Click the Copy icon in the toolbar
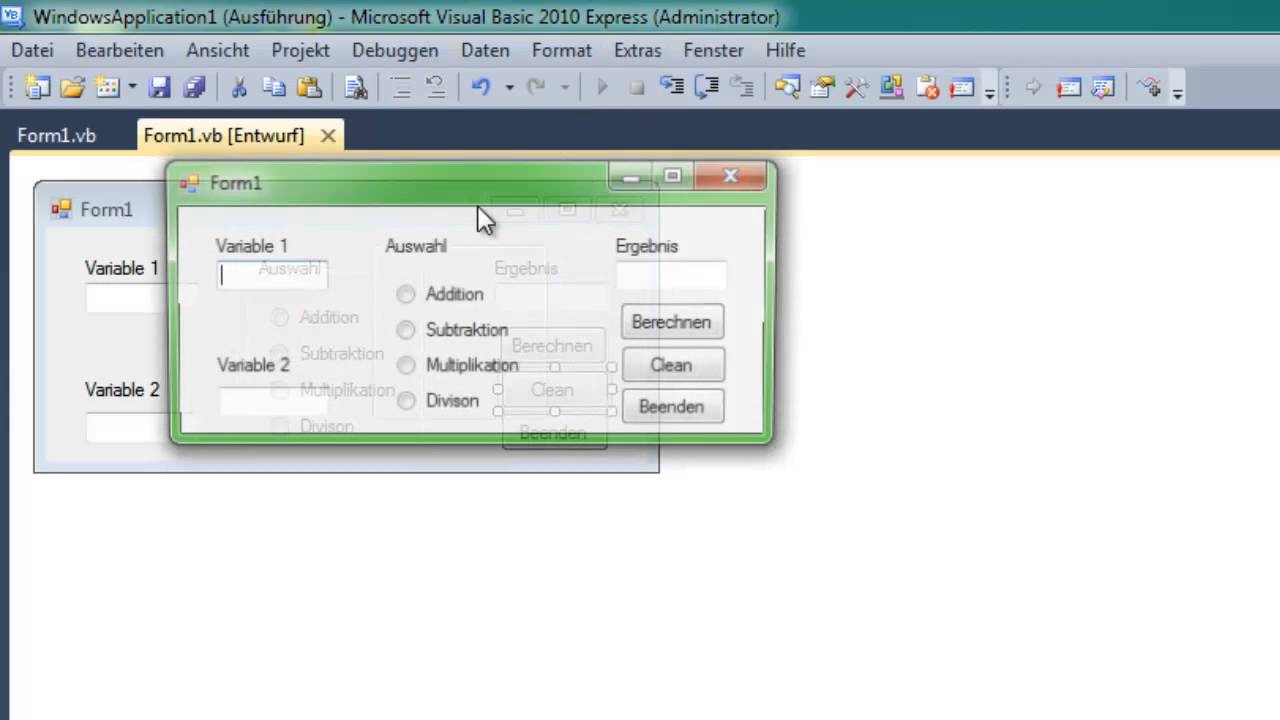This screenshot has width=1280, height=720. pos(274,87)
